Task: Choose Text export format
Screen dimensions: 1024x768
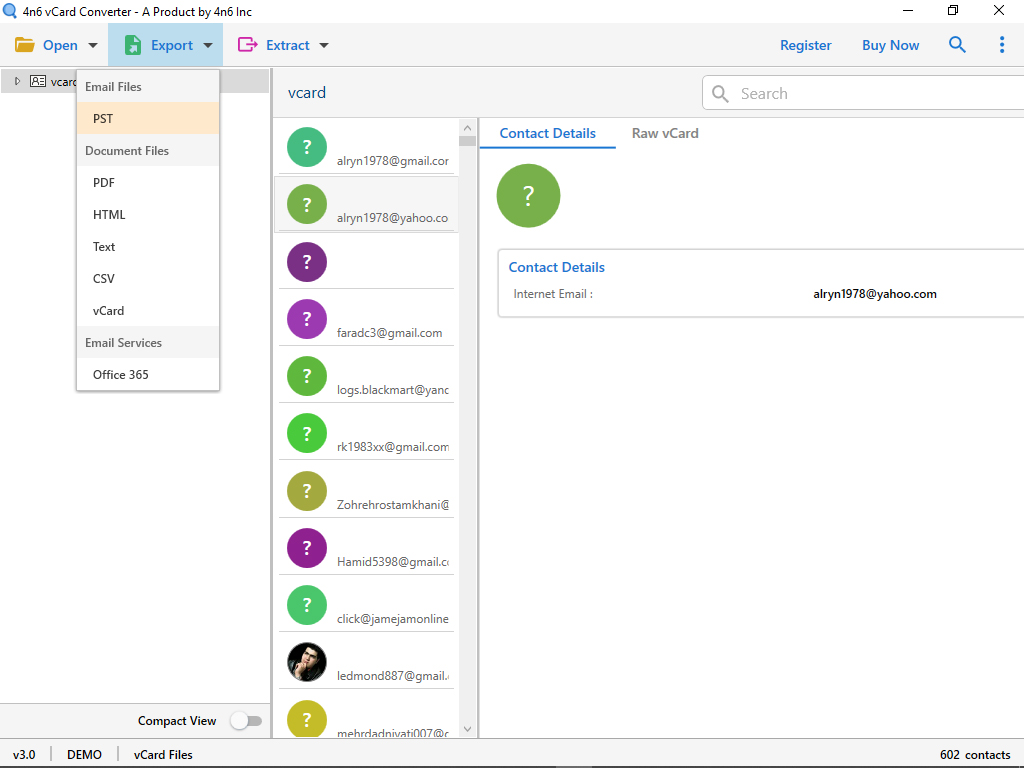Action: pos(148,246)
